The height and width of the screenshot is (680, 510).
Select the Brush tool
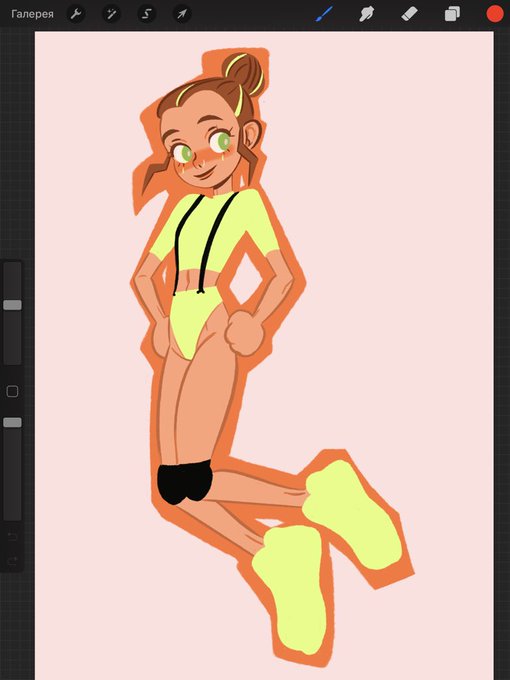(x=324, y=14)
